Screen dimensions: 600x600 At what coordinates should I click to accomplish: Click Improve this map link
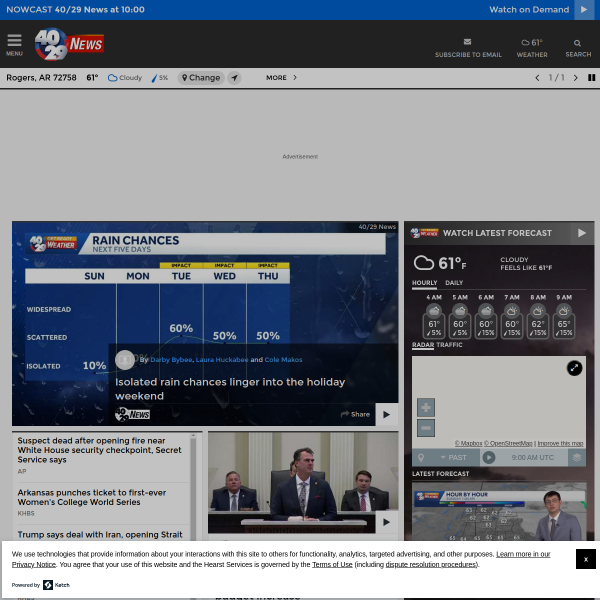click(560, 443)
